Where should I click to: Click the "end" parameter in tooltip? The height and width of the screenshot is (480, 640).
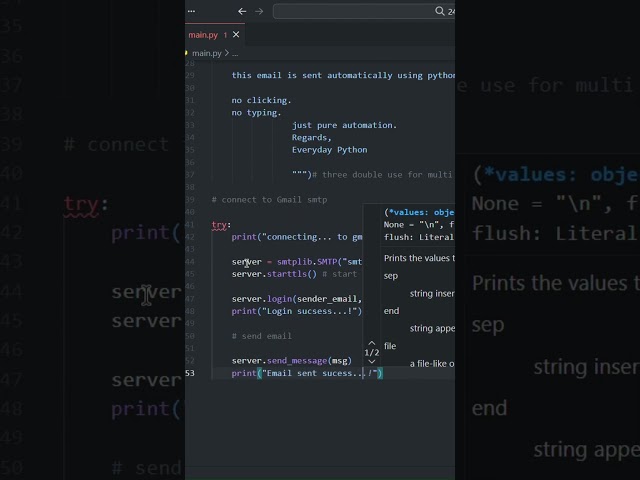click(x=391, y=311)
